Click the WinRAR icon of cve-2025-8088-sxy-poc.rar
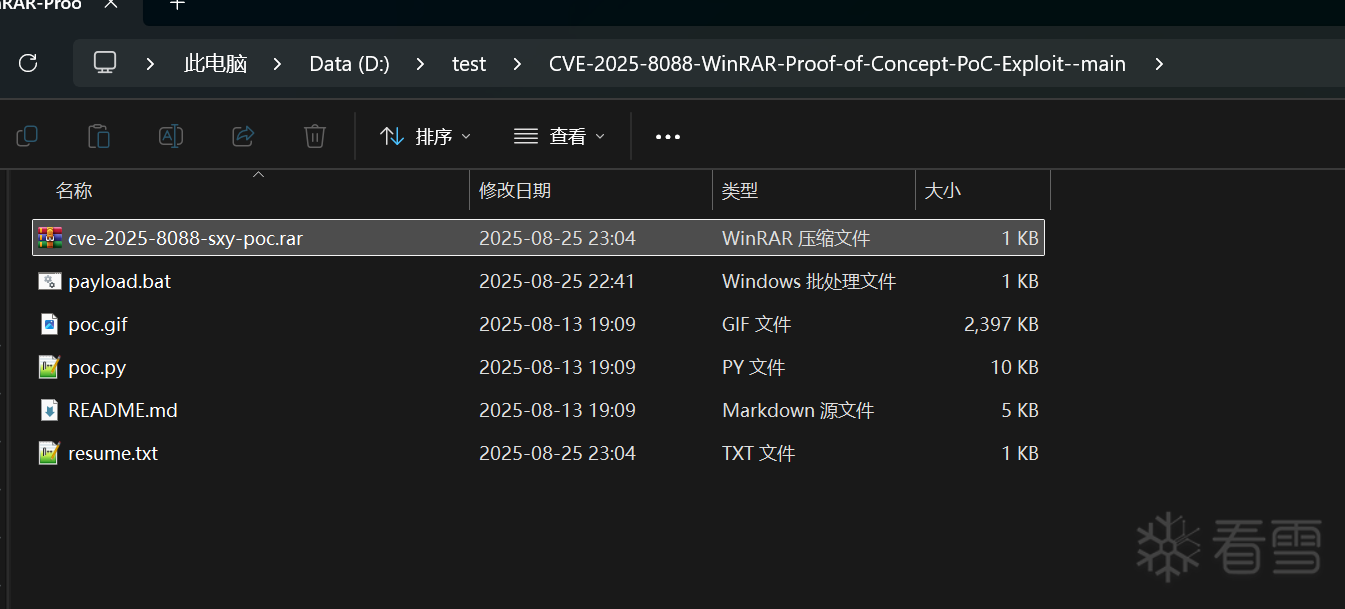1345x609 pixels. pos(50,238)
